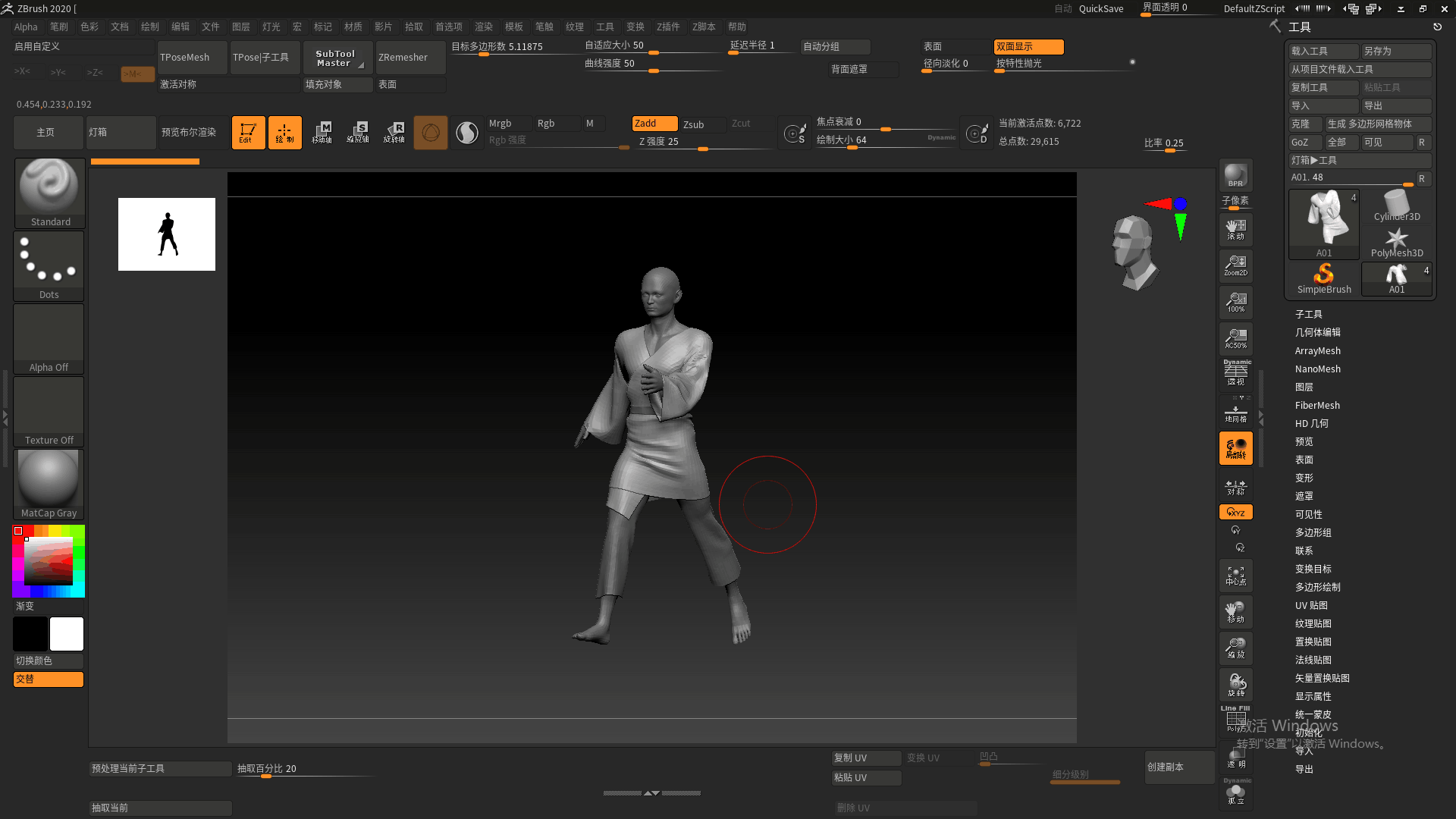Toggle the perspective view button
The width and height of the screenshot is (1456, 819).
(1235, 375)
